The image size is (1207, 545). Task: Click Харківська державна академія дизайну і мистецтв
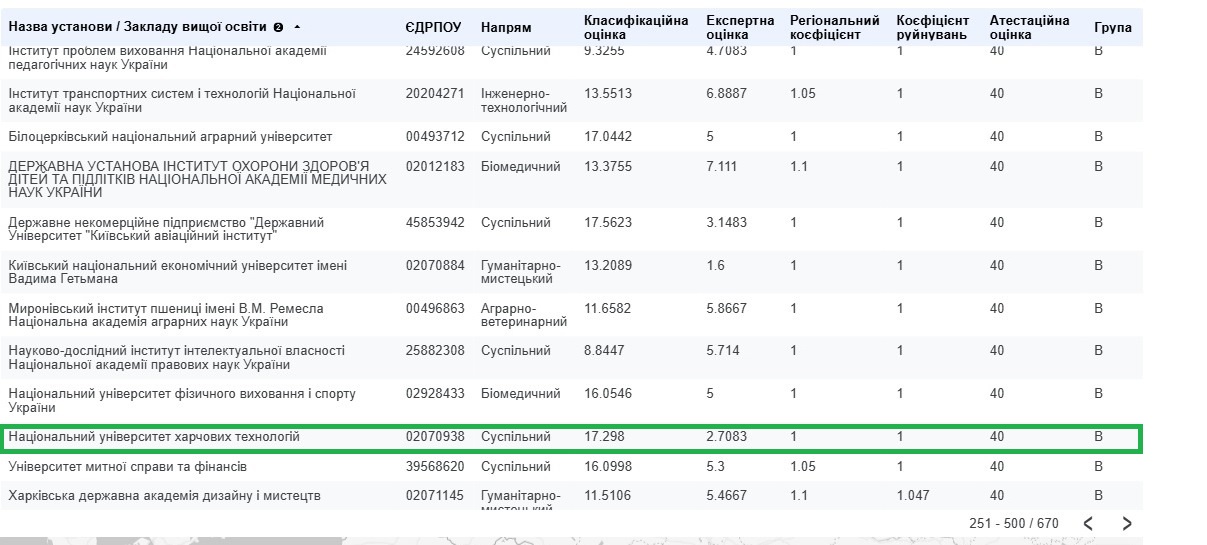click(164, 495)
